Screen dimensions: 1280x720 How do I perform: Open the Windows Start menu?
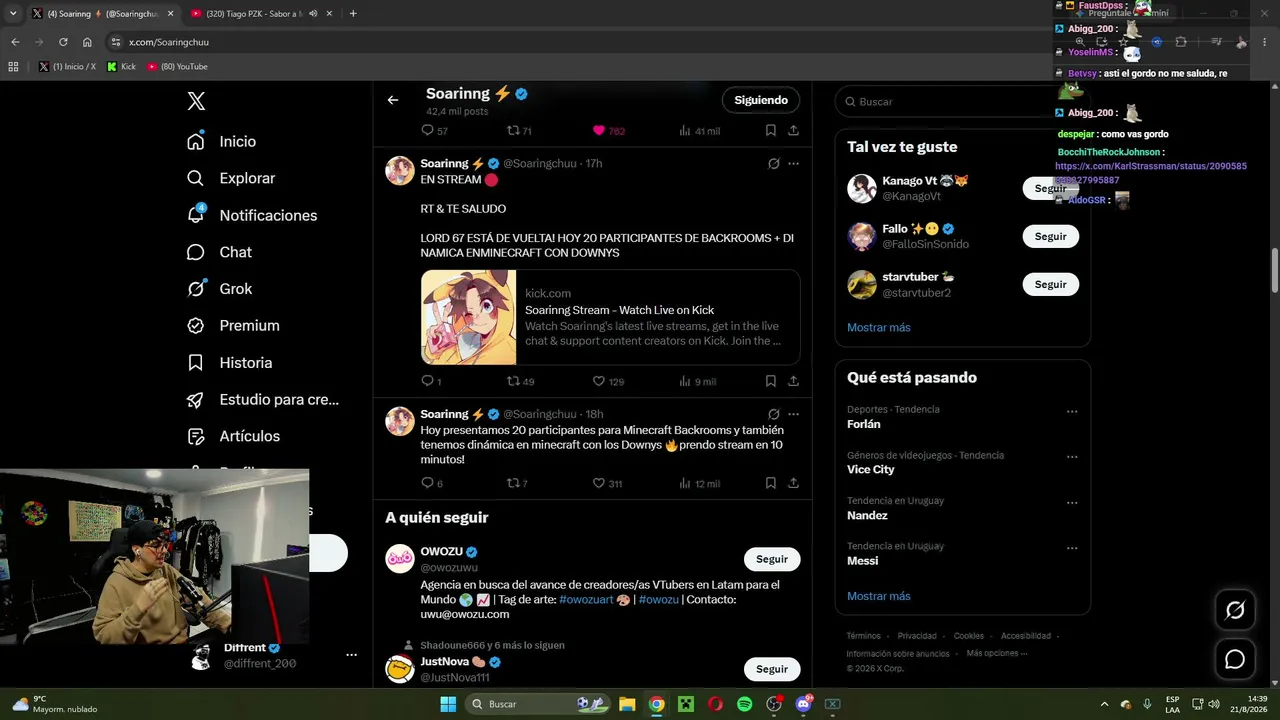click(448, 704)
